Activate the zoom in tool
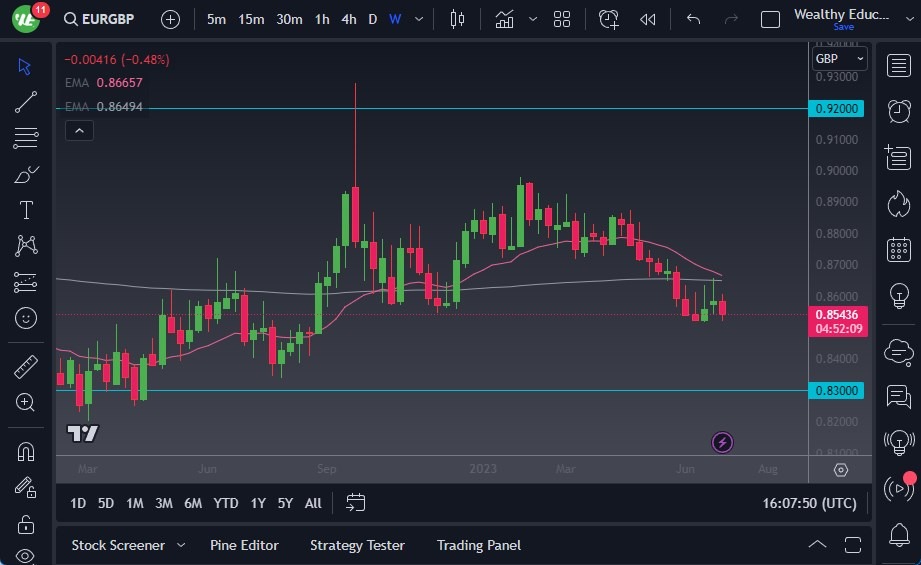 [x=25, y=402]
